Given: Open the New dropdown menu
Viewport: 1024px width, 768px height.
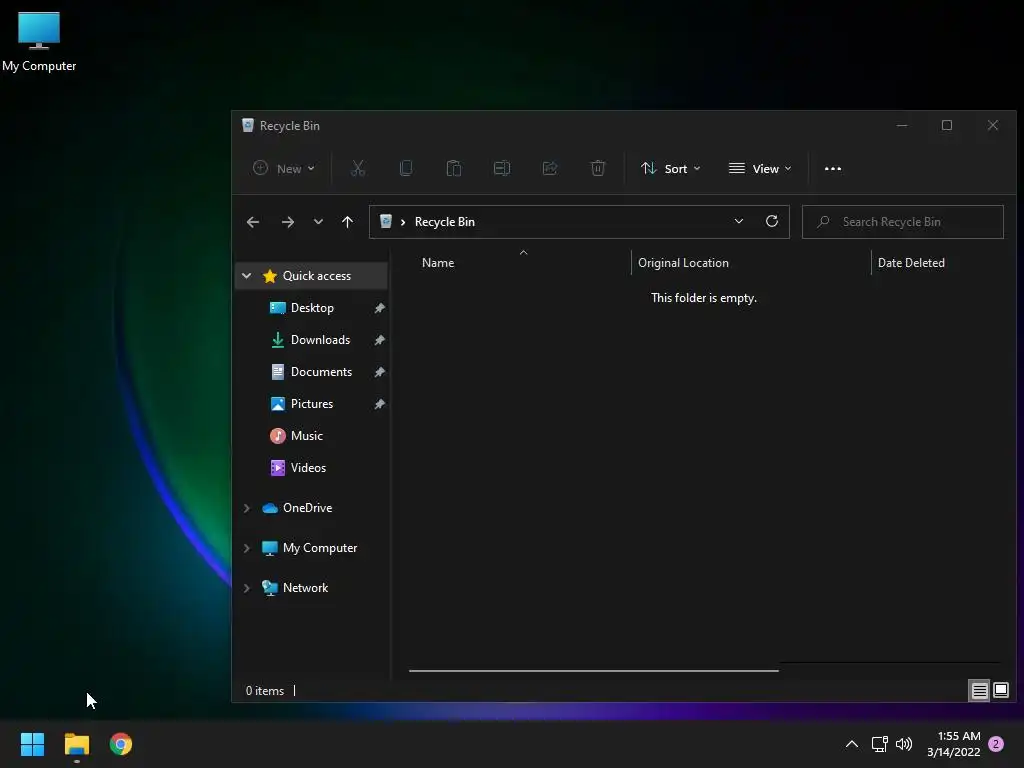Looking at the screenshot, I should (x=283, y=168).
